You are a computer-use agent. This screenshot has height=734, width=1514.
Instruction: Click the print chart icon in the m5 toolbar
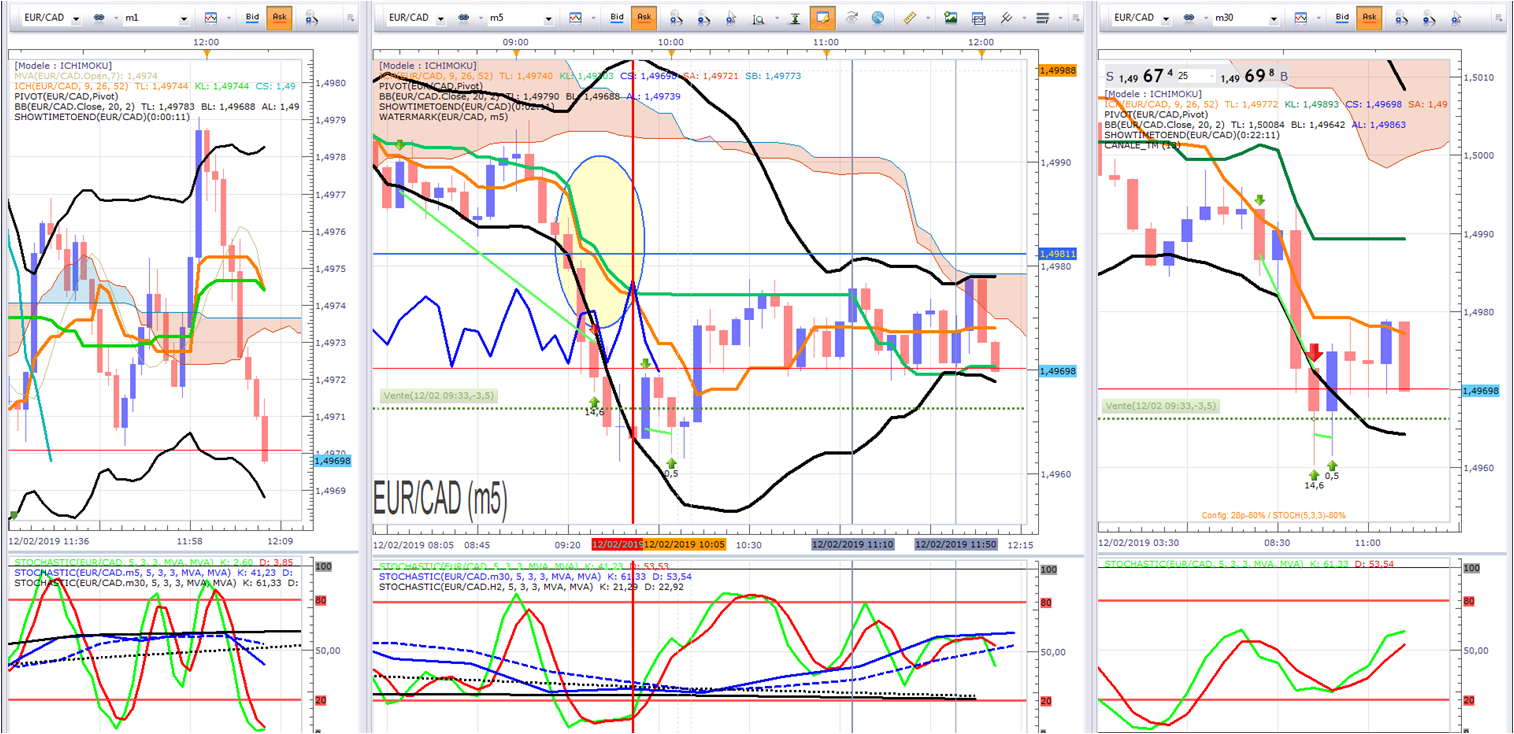[978, 18]
